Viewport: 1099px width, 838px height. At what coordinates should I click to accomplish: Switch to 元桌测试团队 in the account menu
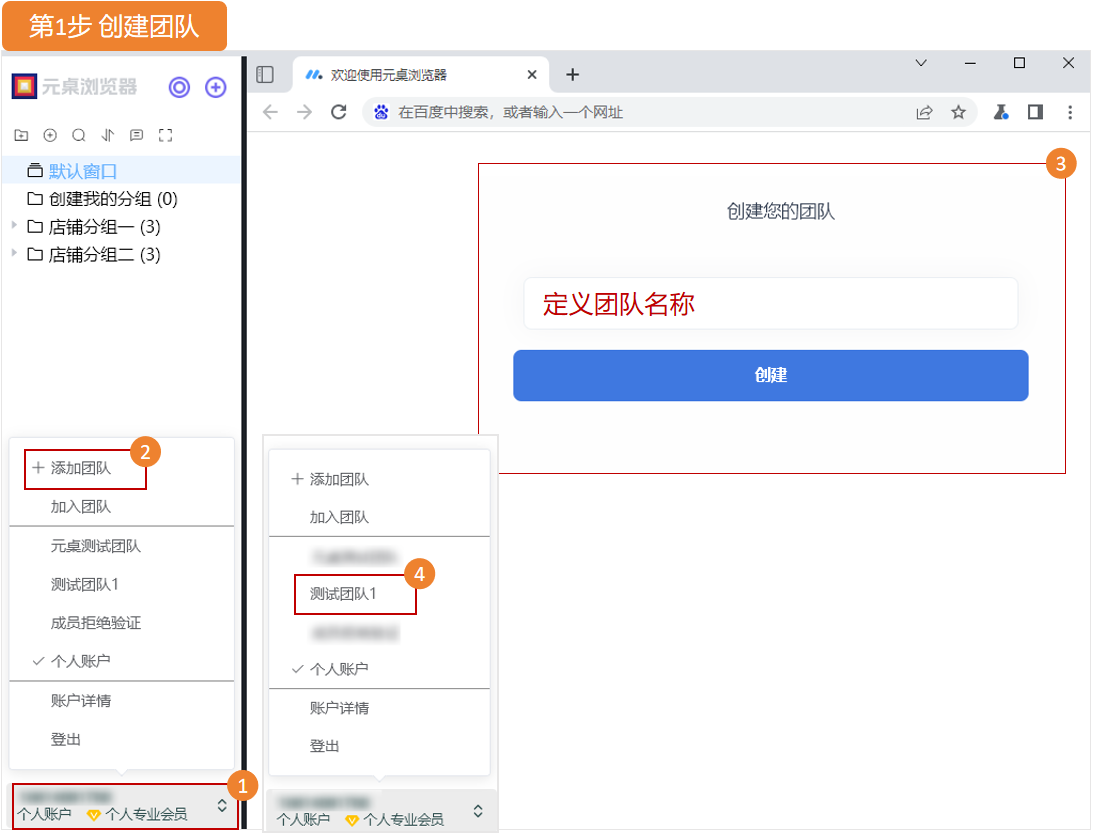coord(95,546)
